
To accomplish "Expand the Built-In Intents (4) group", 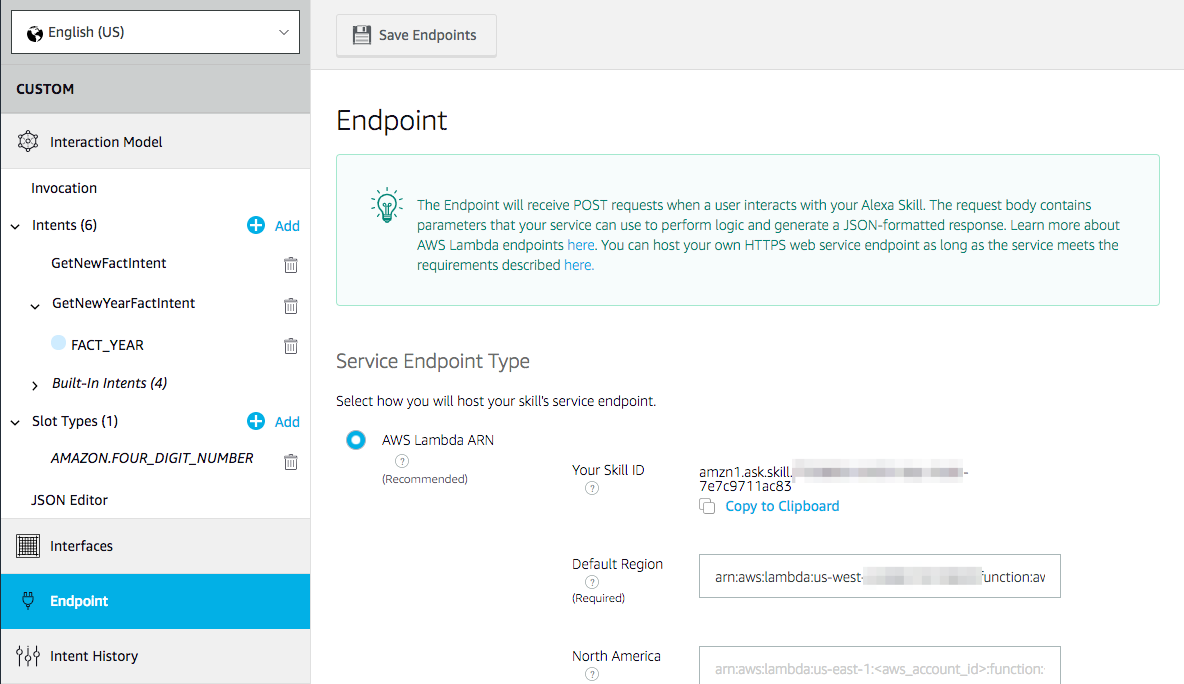I will pyautogui.click(x=36, y=385).
